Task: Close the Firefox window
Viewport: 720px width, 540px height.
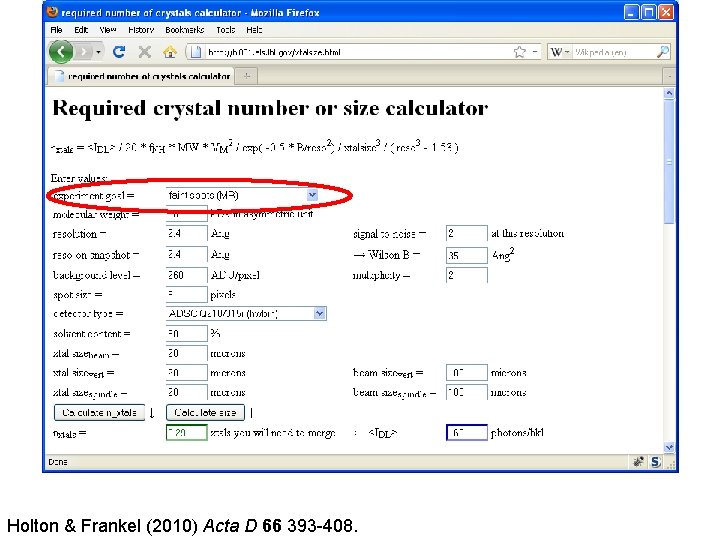Action: coord(666,12)
